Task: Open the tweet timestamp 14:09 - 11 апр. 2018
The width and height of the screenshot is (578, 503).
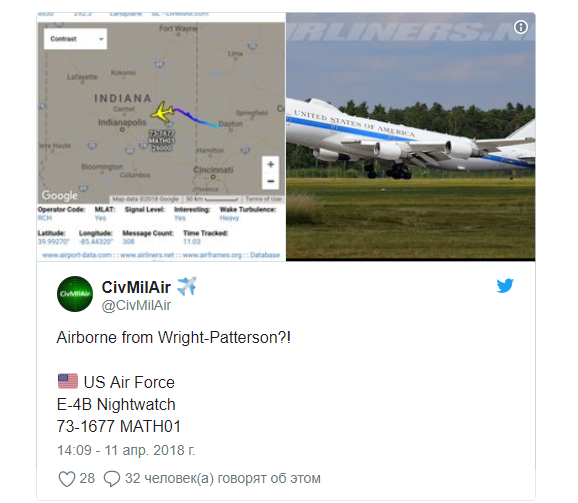Action: coord(126,450)
